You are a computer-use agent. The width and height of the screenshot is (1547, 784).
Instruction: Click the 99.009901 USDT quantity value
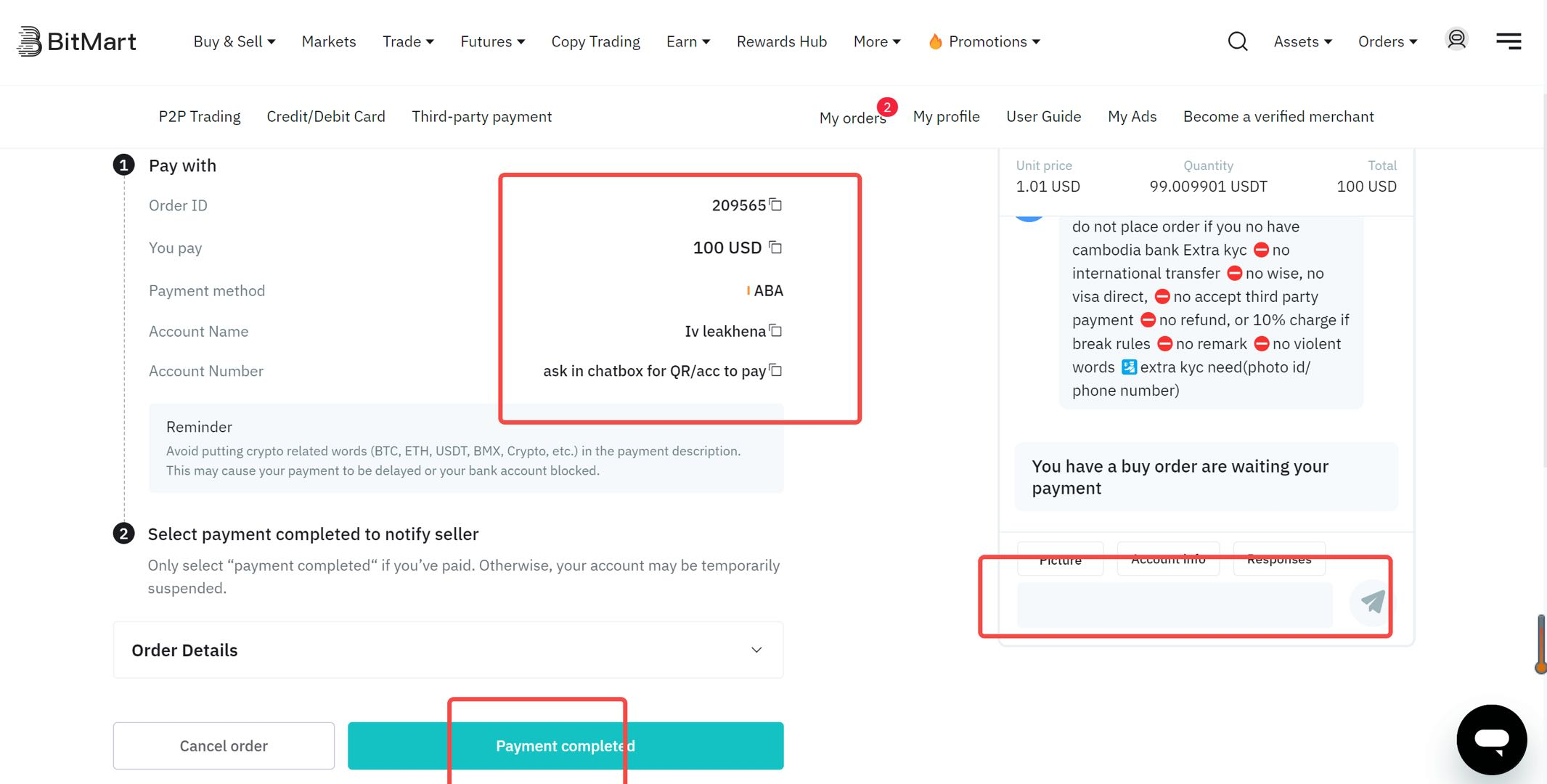coord(1208,187)
